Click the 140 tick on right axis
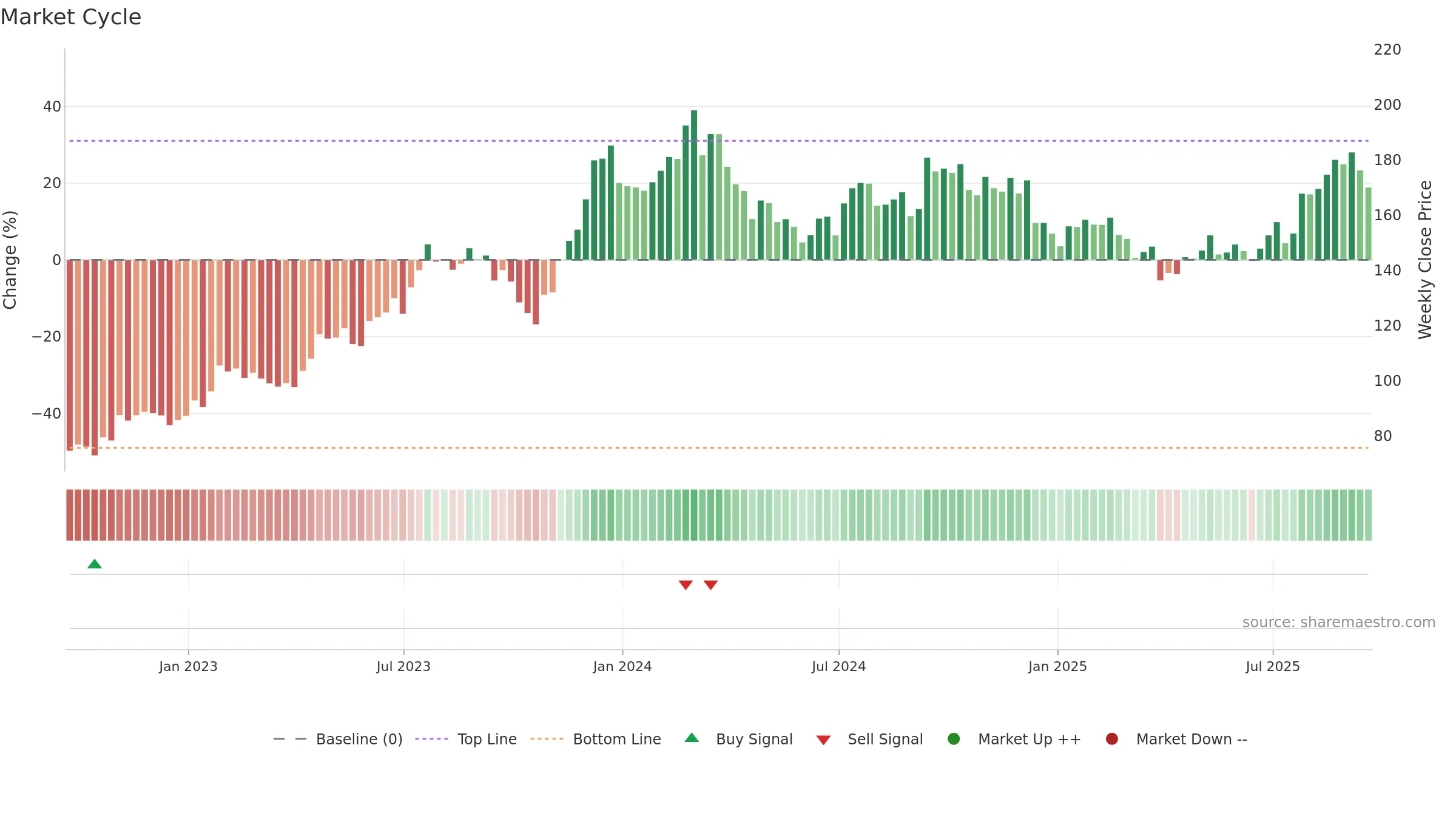The width and height of the screenshot is (1456, 819). pyautogui.click(x=1387, y=271)
